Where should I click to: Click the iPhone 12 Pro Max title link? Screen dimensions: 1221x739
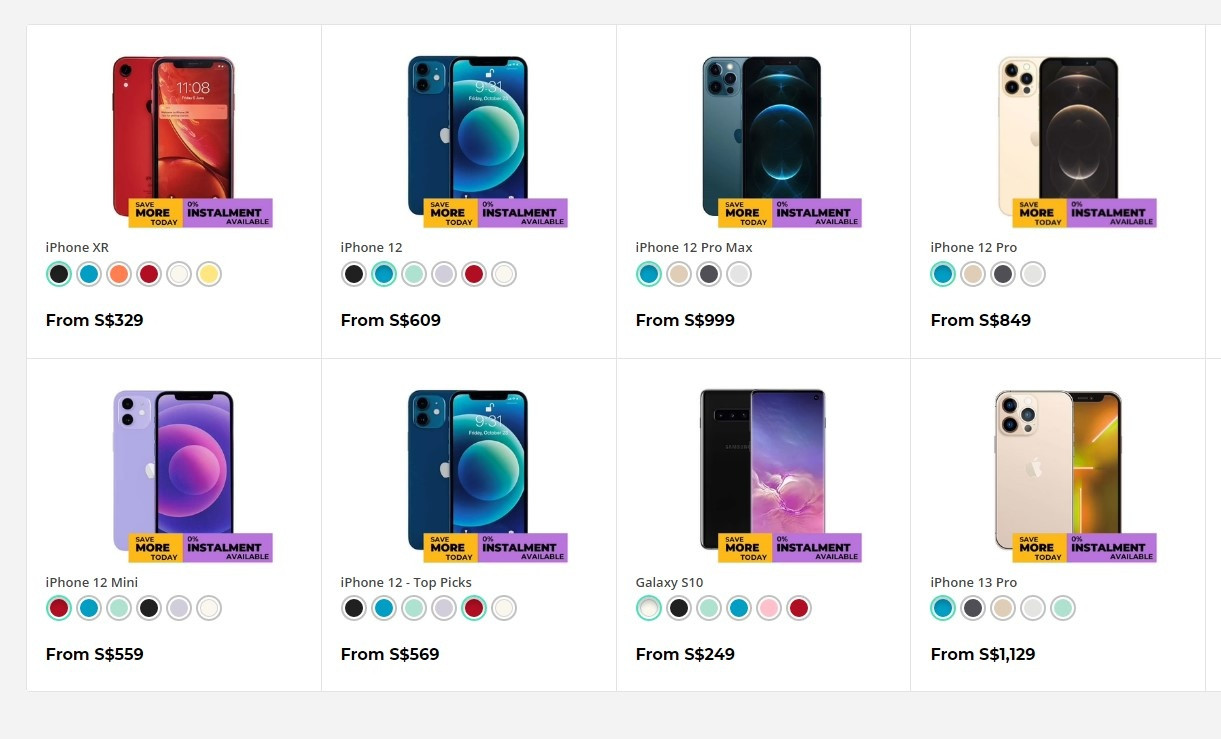click(x=694, y=247)
